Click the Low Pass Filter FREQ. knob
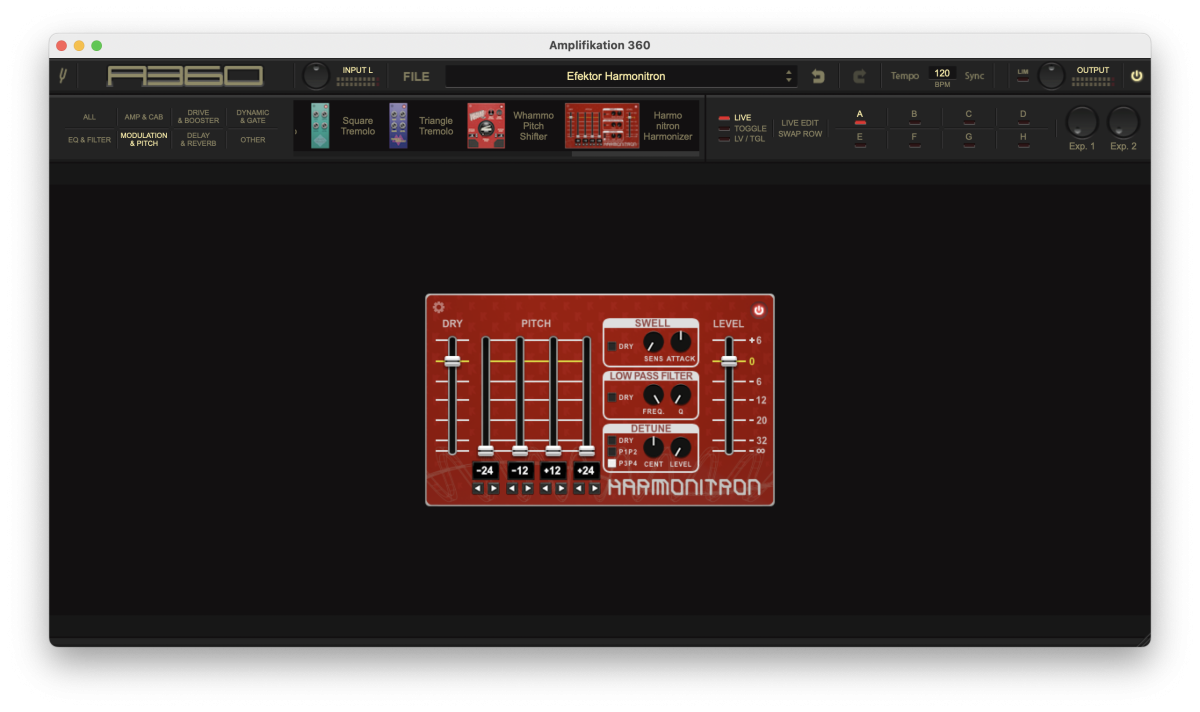This screenshot has height=712, width=1200. coord(653,395)
